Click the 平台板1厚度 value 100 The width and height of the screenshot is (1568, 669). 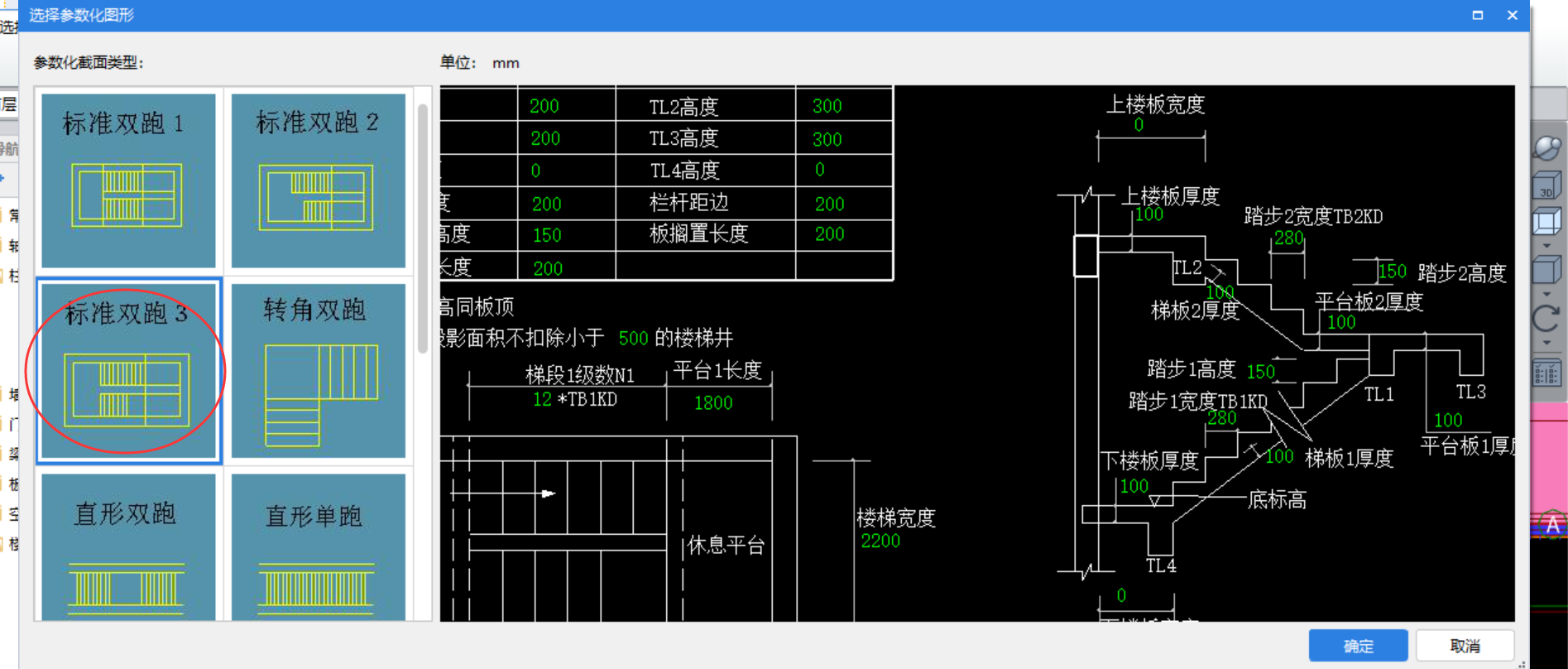[1448, 421]
